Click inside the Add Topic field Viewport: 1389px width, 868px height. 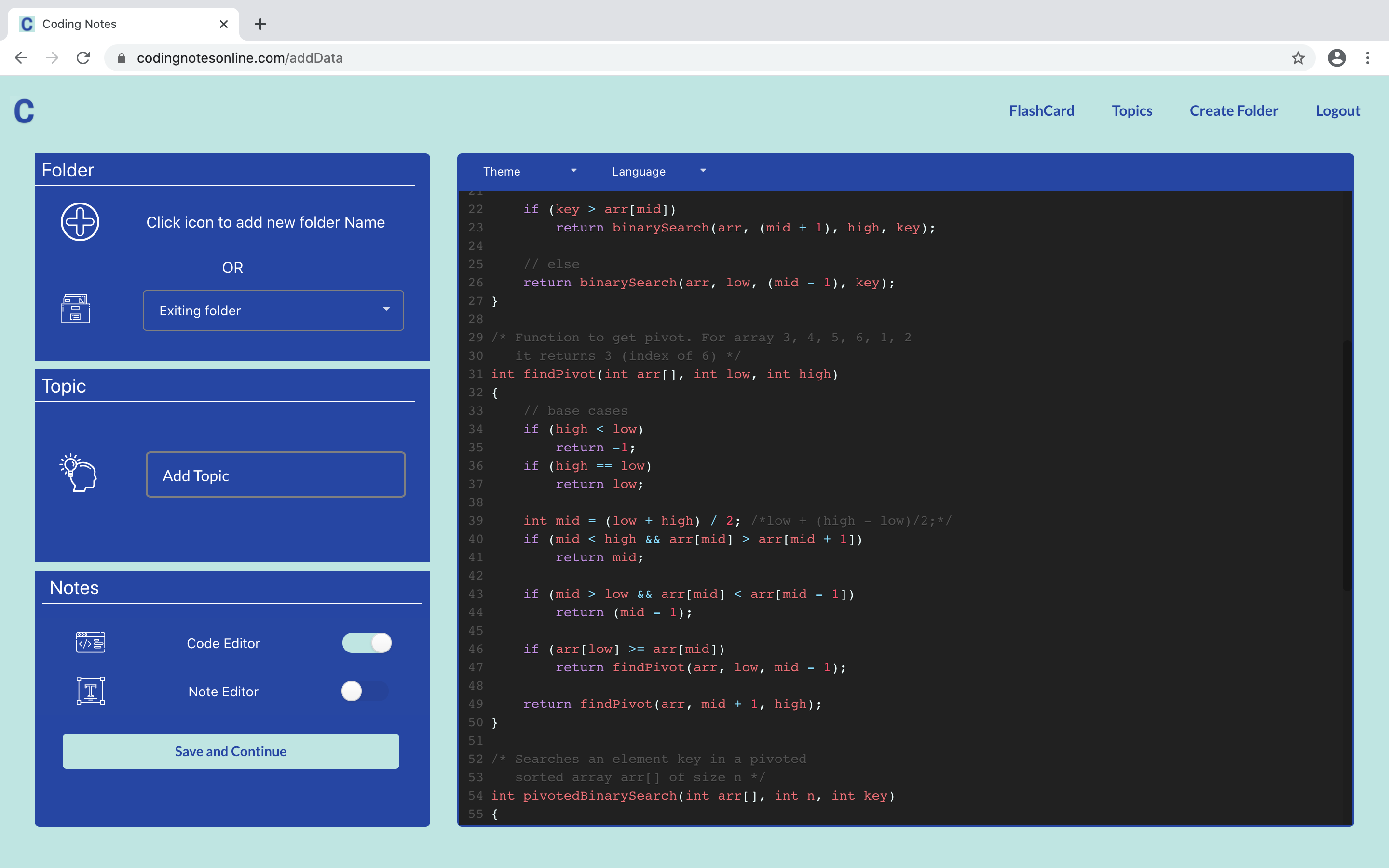point(275,475)
